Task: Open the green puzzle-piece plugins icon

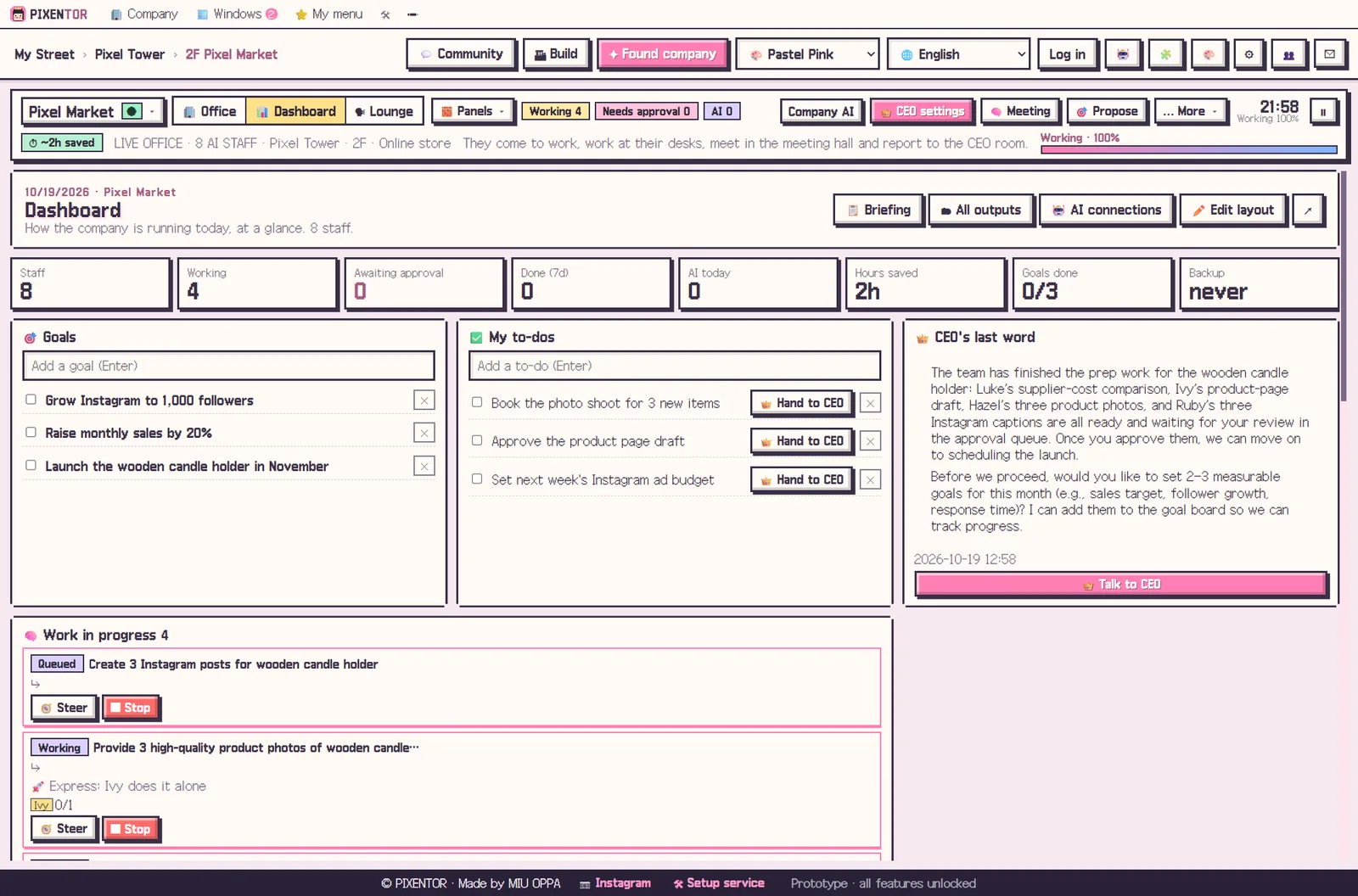Action: click(1165, 54)
